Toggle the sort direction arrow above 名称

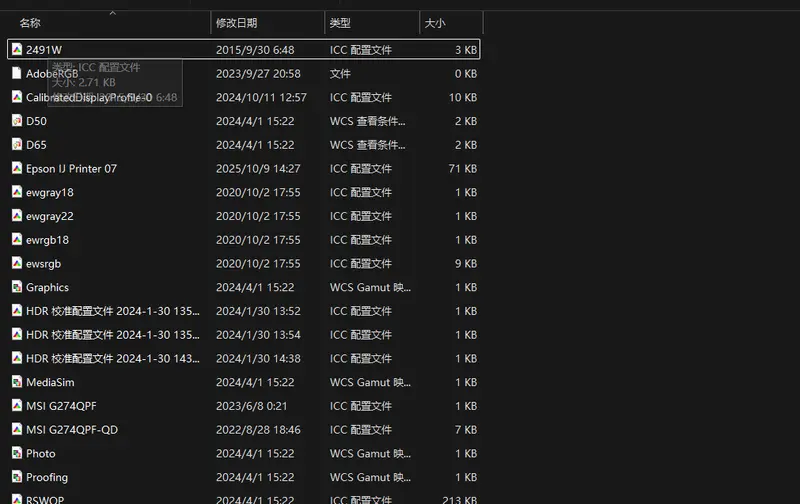113,13
